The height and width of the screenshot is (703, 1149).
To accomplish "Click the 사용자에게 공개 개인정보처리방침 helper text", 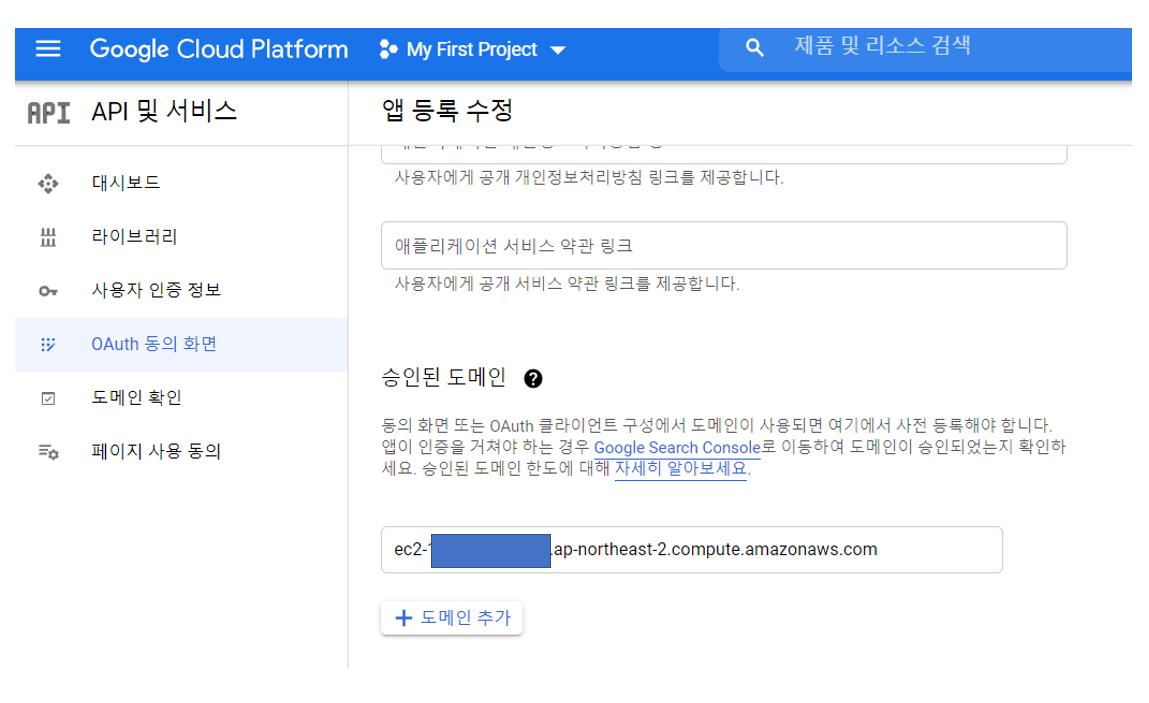I will coord(589,177).
